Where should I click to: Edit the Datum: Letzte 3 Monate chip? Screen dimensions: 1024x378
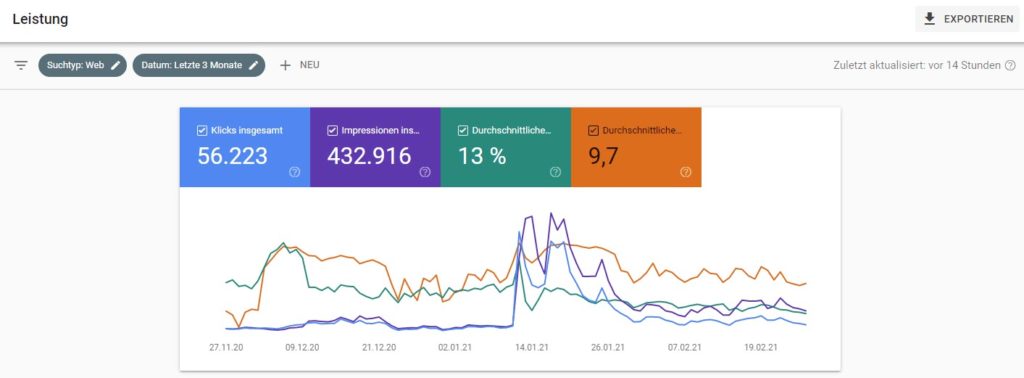[x=199, y=65]
